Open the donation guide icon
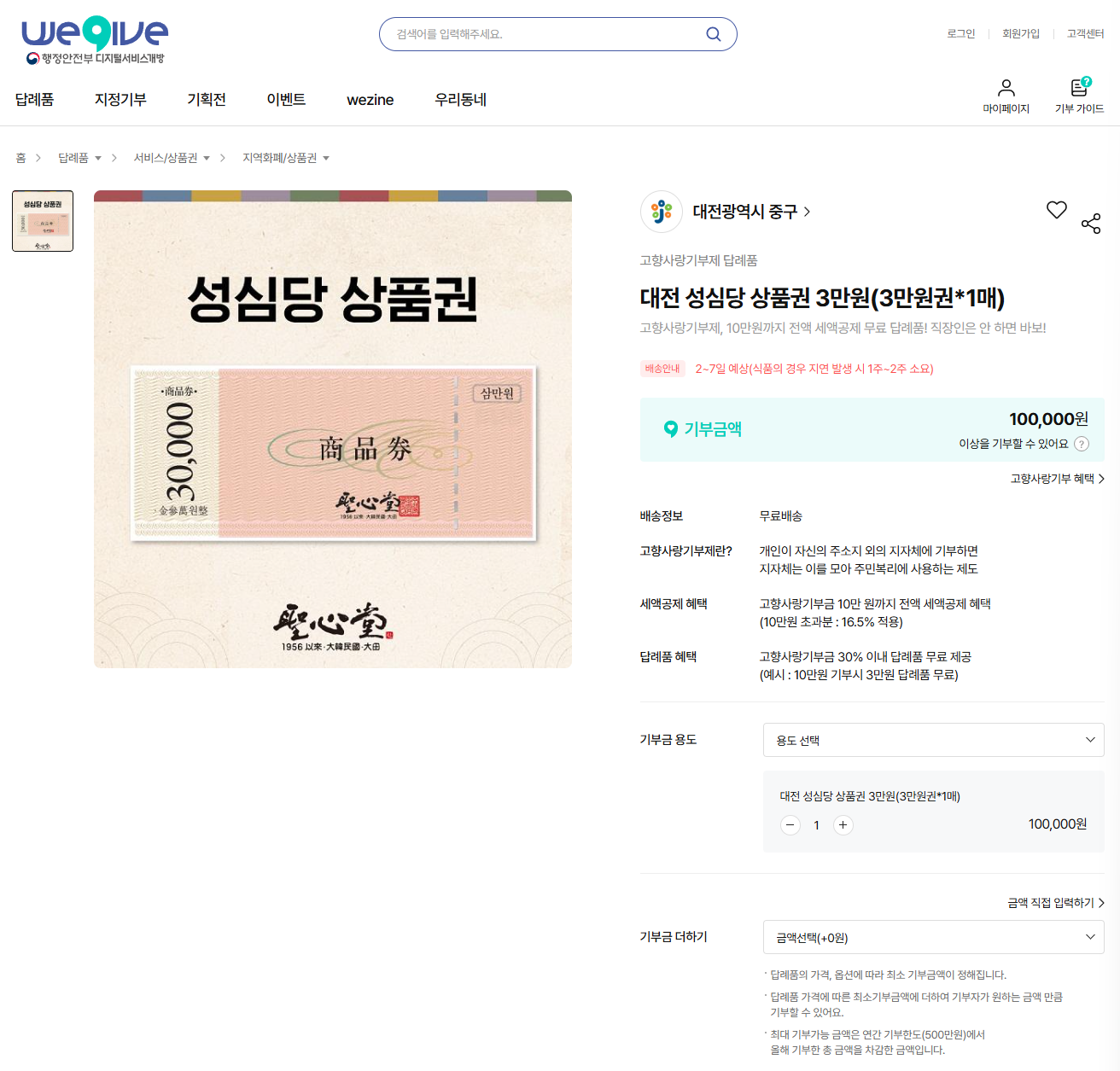 (1080, 87)
